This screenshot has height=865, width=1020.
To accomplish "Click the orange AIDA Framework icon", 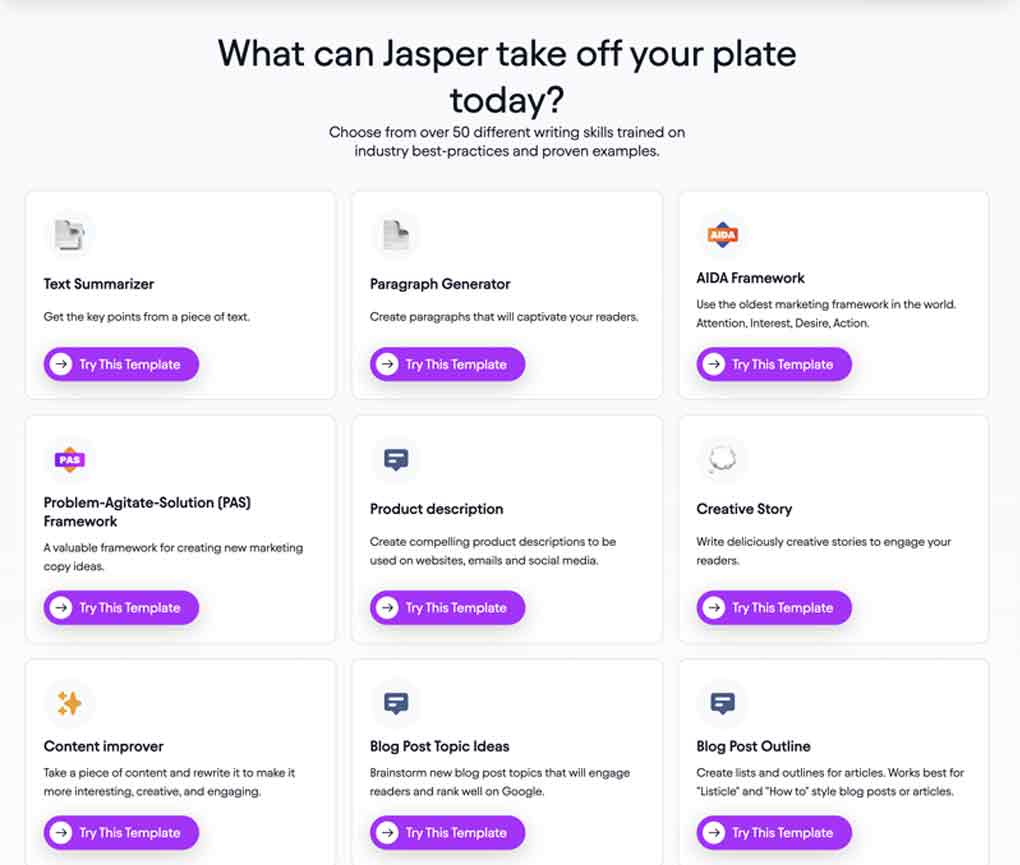I will click(722, 235).
